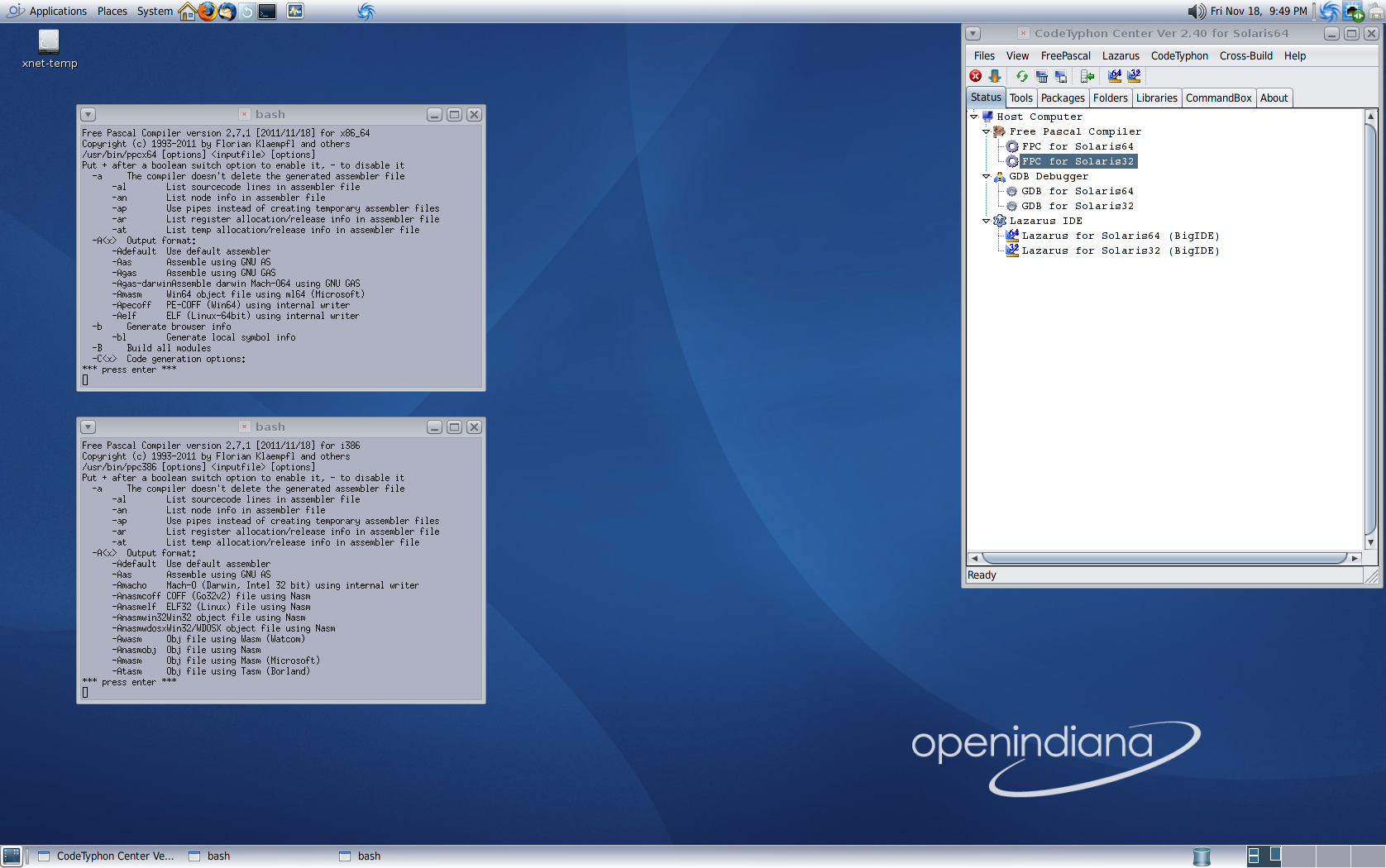Switch to the Libraries tab
The image size is (1386, 868).
pos(1156,98)
